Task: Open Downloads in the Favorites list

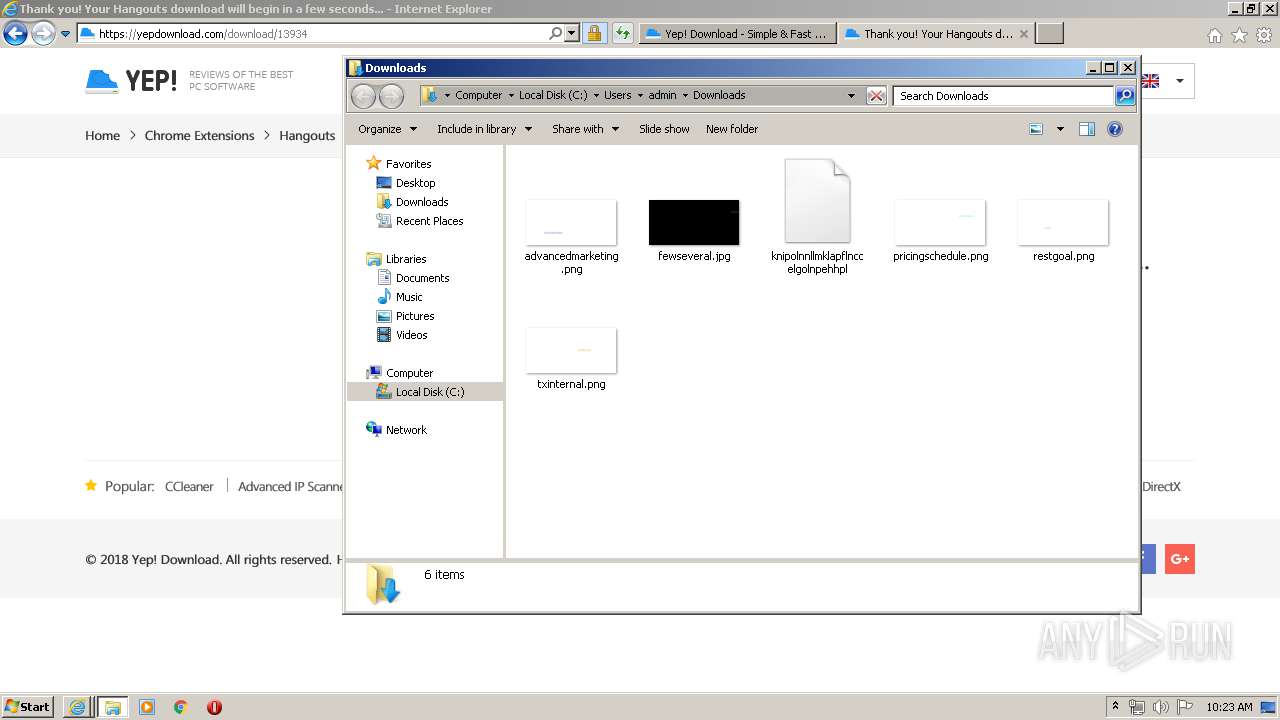Action: 421,202
